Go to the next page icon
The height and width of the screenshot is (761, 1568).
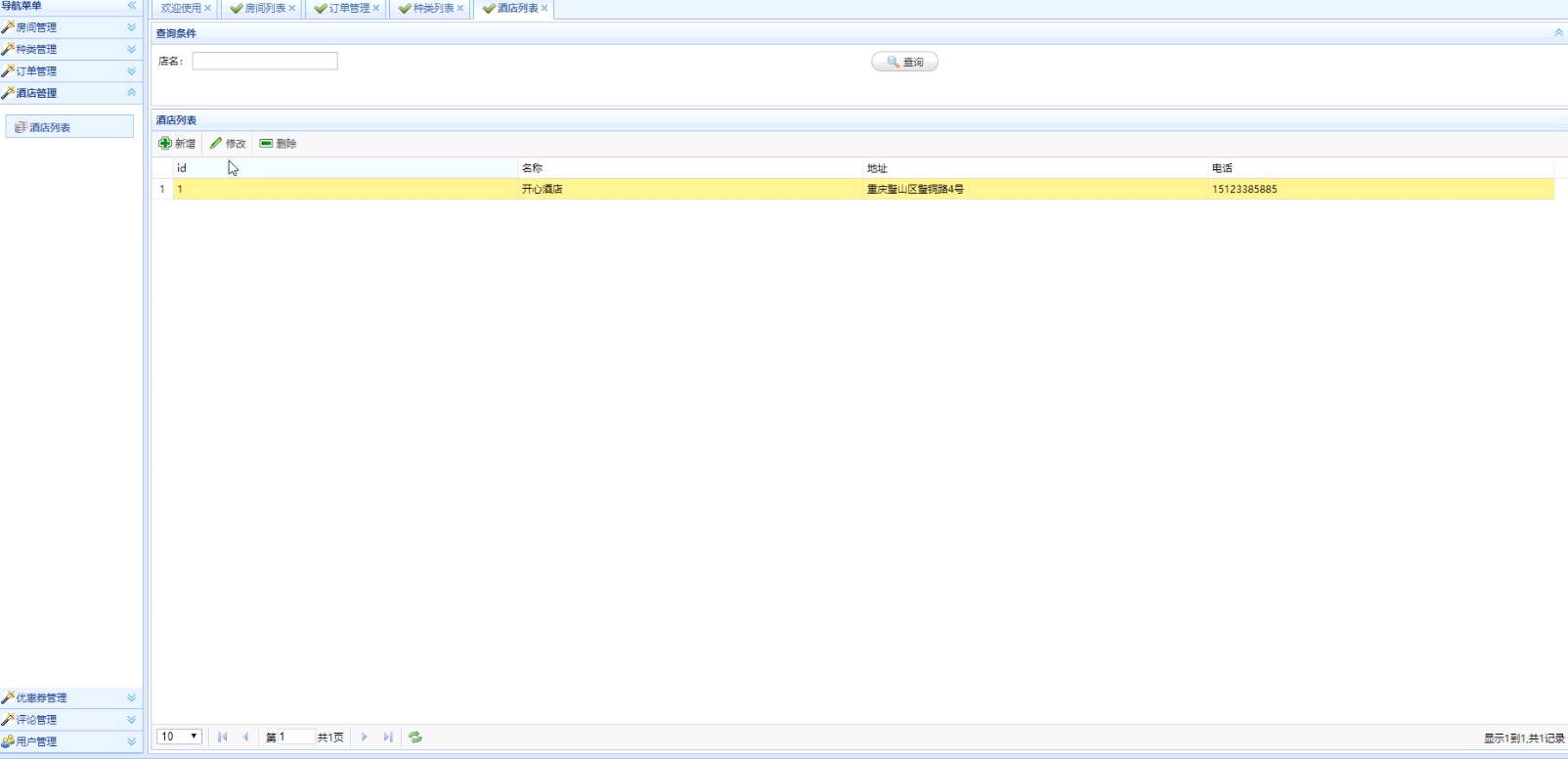coord(365,737)
